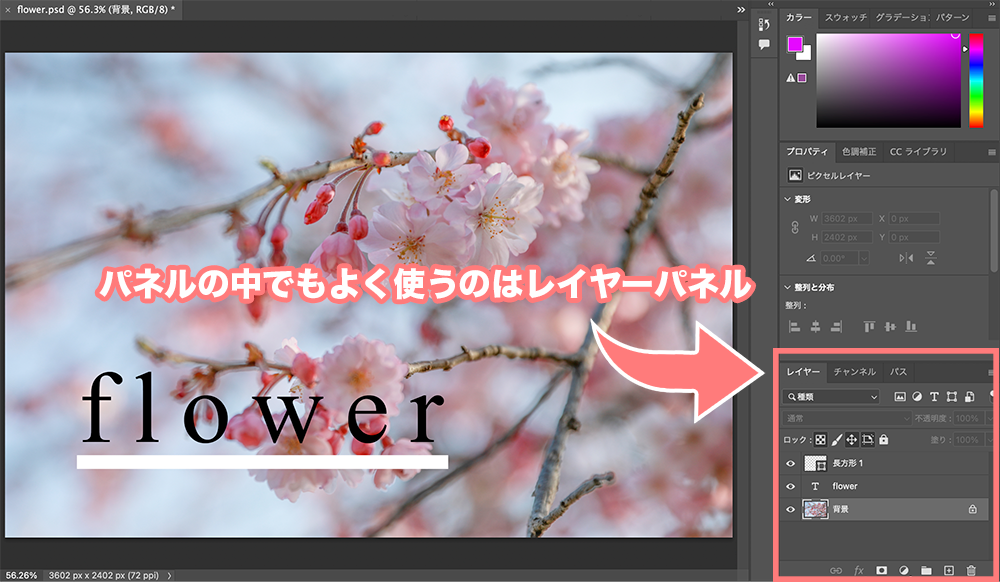The width and height of the screenshot is (1000, 582).
Task: Add a layer mask to the selected layer
Action: (882, 569)
